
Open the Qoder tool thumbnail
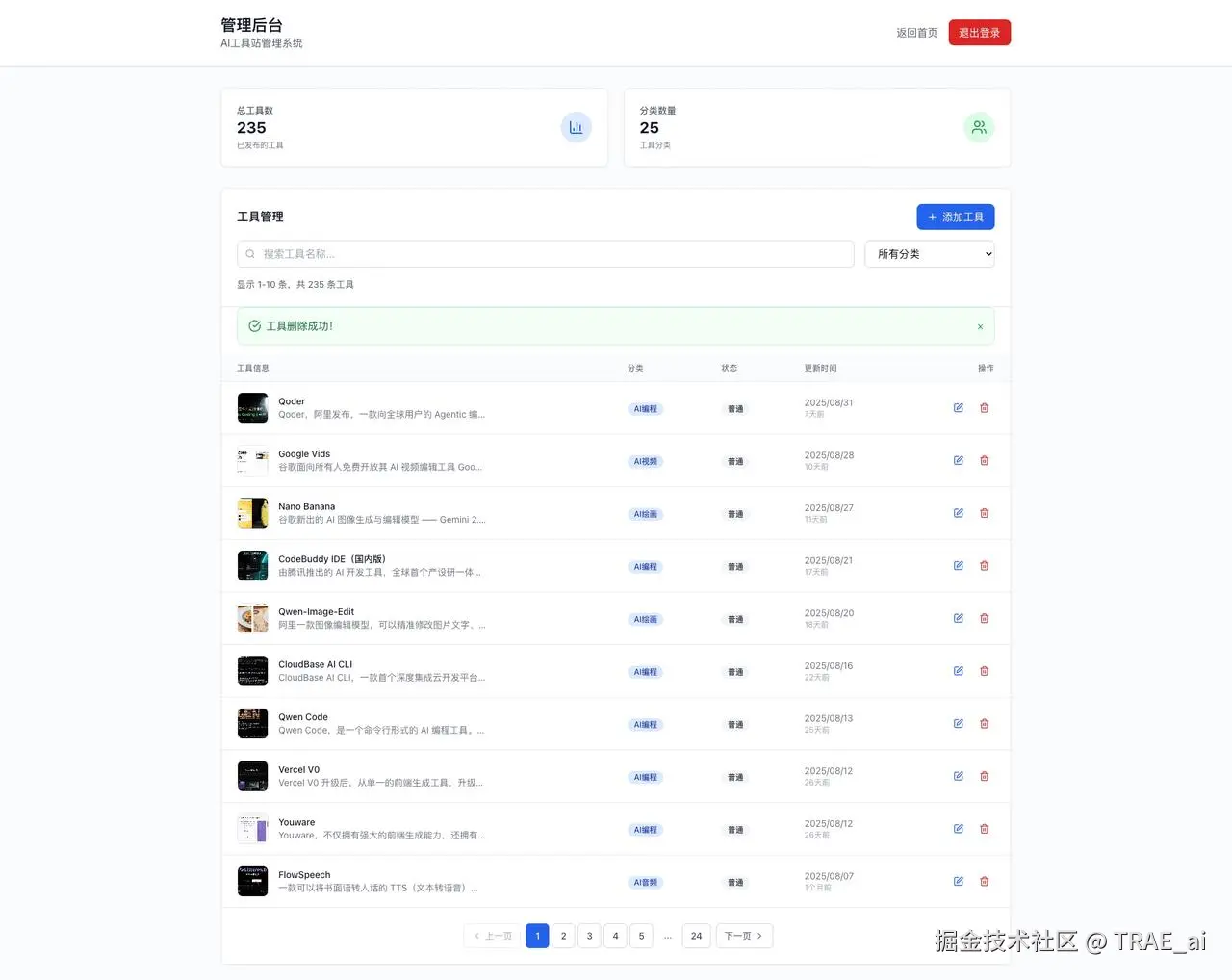click(x=253, y=408)
